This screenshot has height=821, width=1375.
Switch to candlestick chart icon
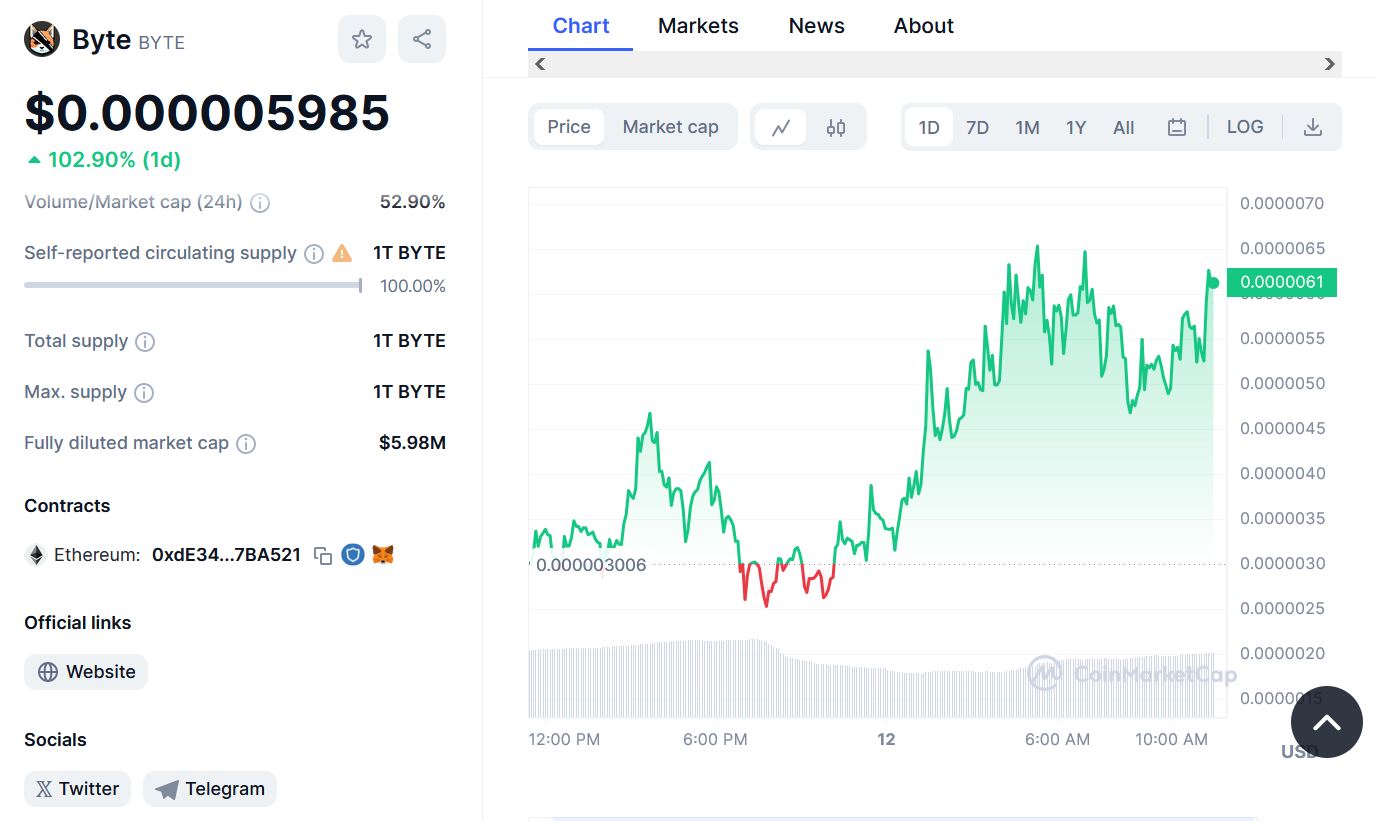coord(836,127)
